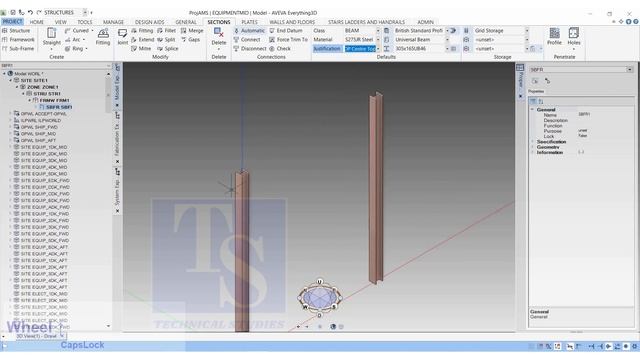
Task: Switch to the ADMIN ribbon tab
Action: [425, 22]
